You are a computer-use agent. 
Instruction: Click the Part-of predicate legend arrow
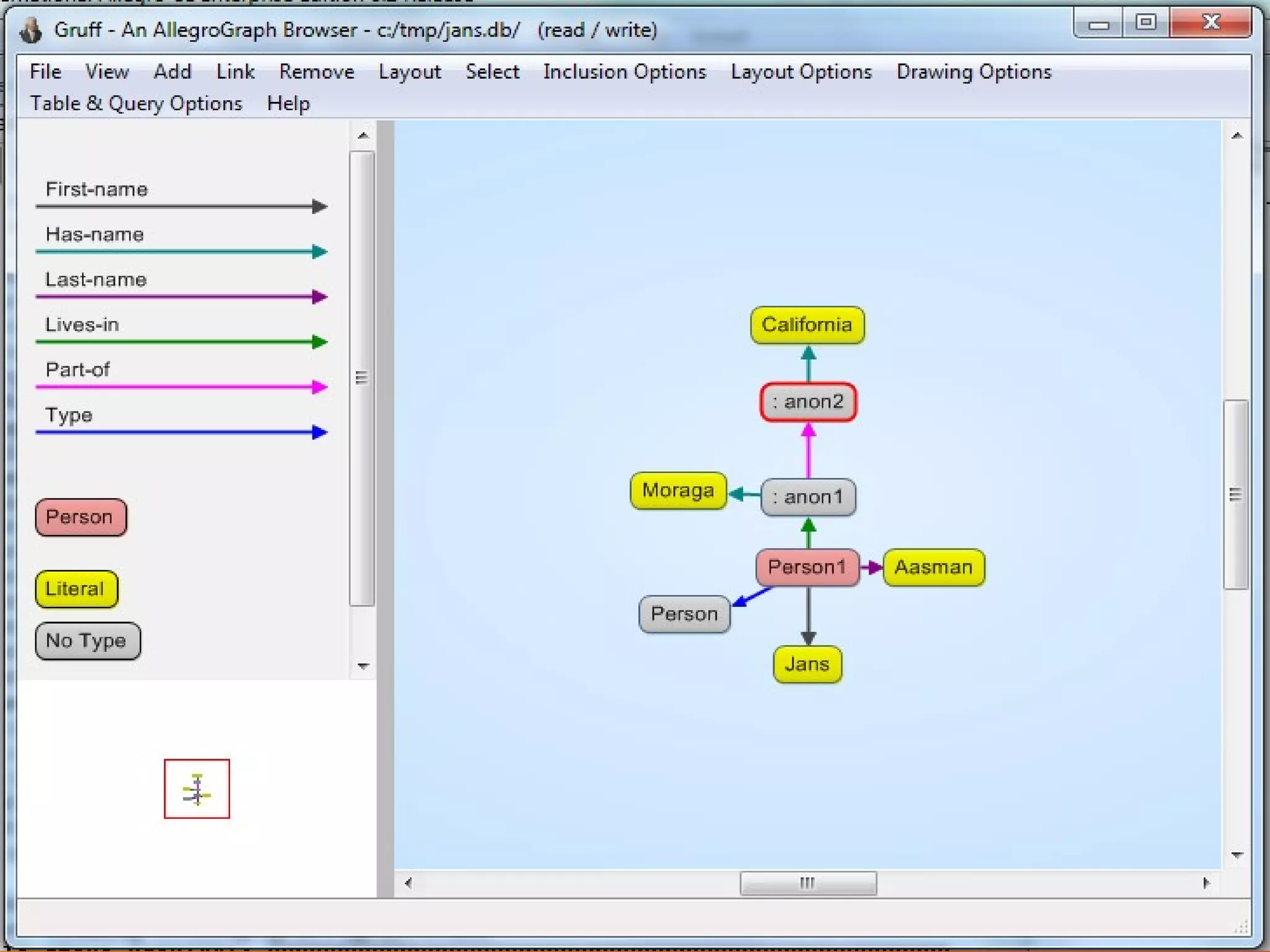181,387
